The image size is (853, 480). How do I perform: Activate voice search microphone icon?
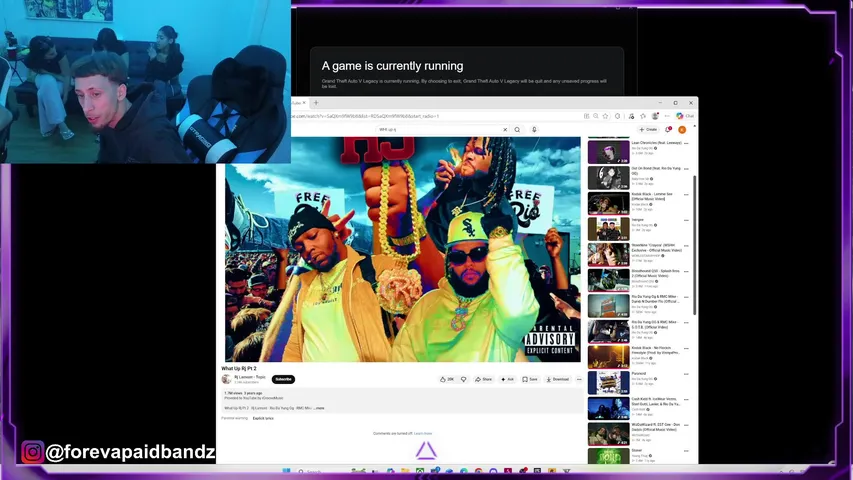click(x=534, y=130)
